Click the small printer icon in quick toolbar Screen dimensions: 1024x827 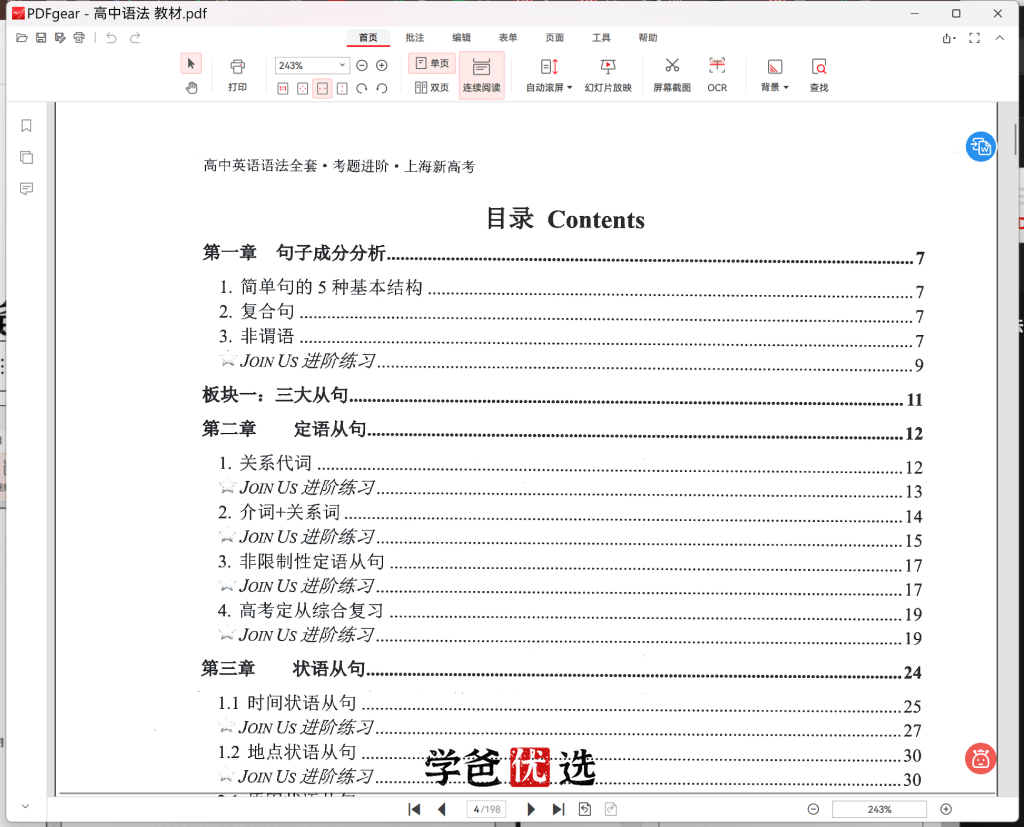tap(79, 38)
